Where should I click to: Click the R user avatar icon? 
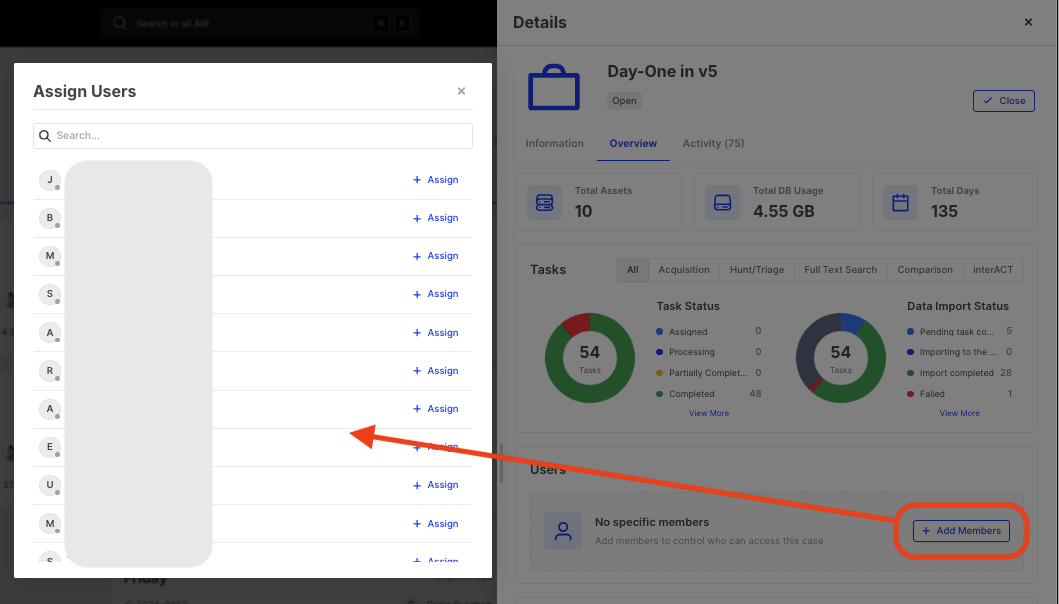49,371
